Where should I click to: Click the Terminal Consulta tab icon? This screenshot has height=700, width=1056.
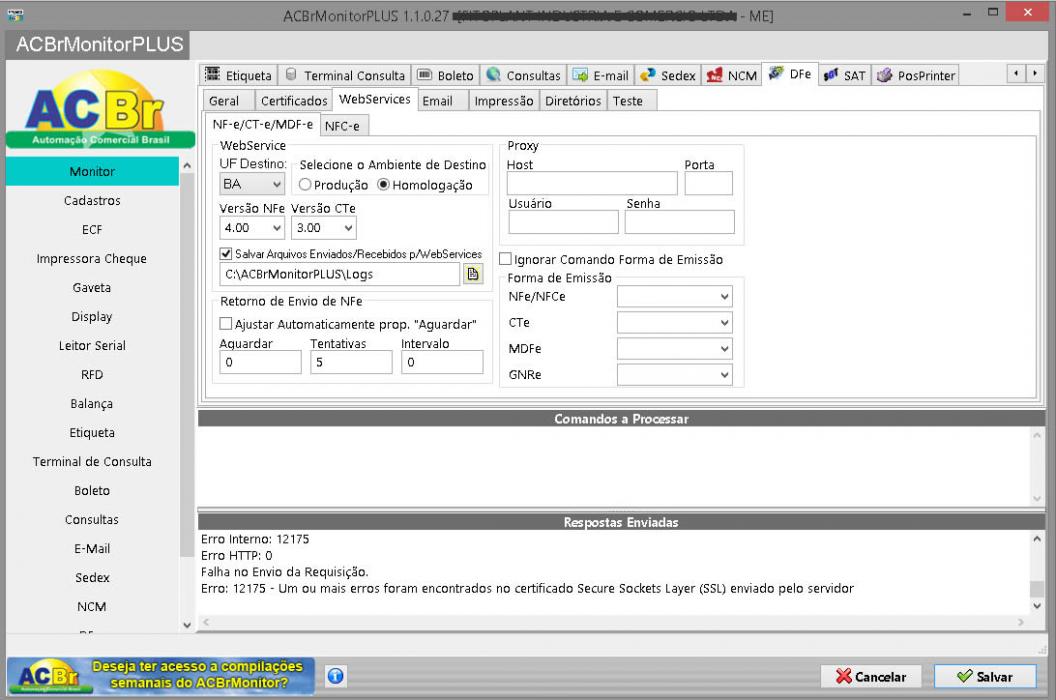coord(291,74)
